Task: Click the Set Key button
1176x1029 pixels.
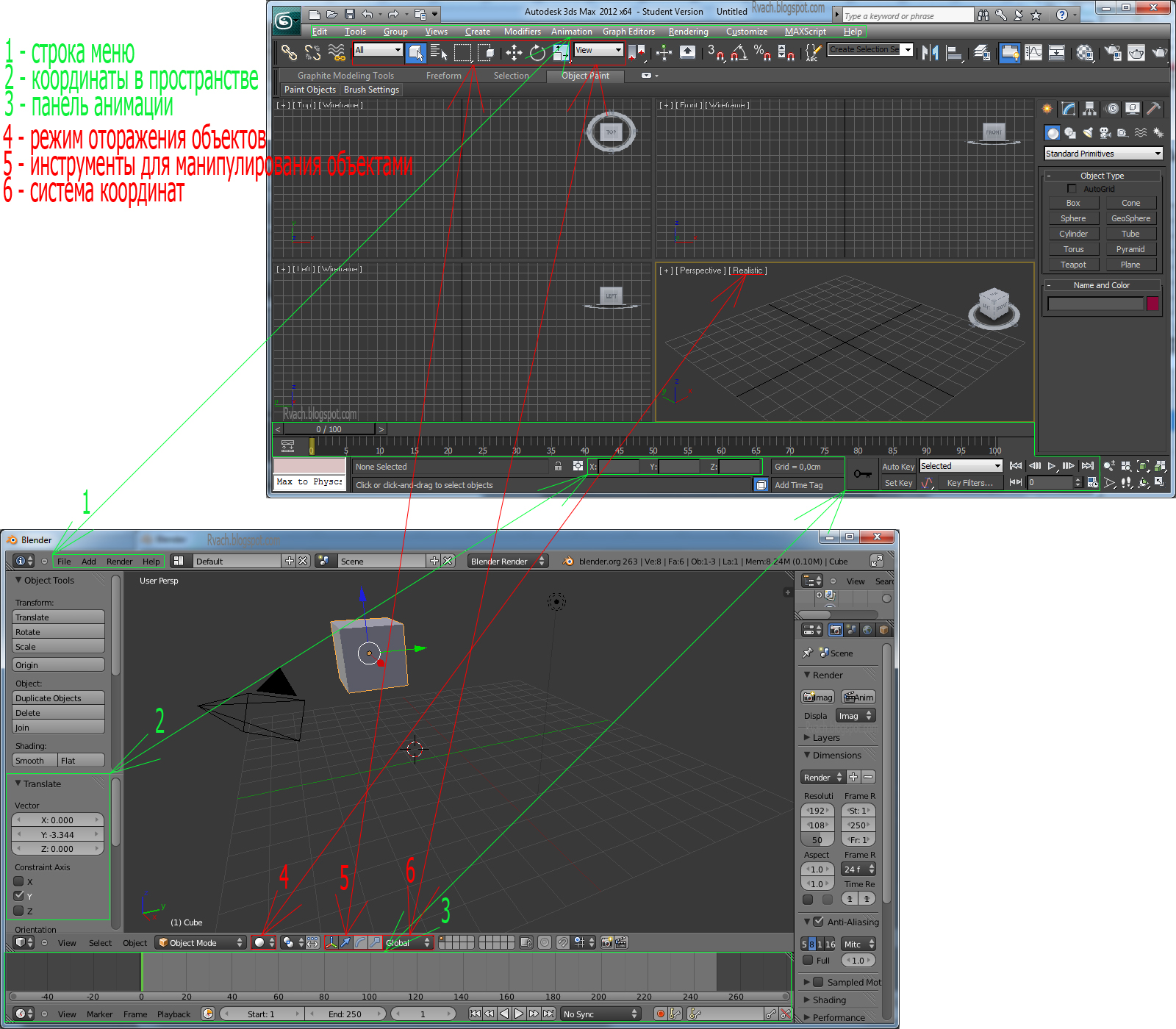Action: coord(898,483)
